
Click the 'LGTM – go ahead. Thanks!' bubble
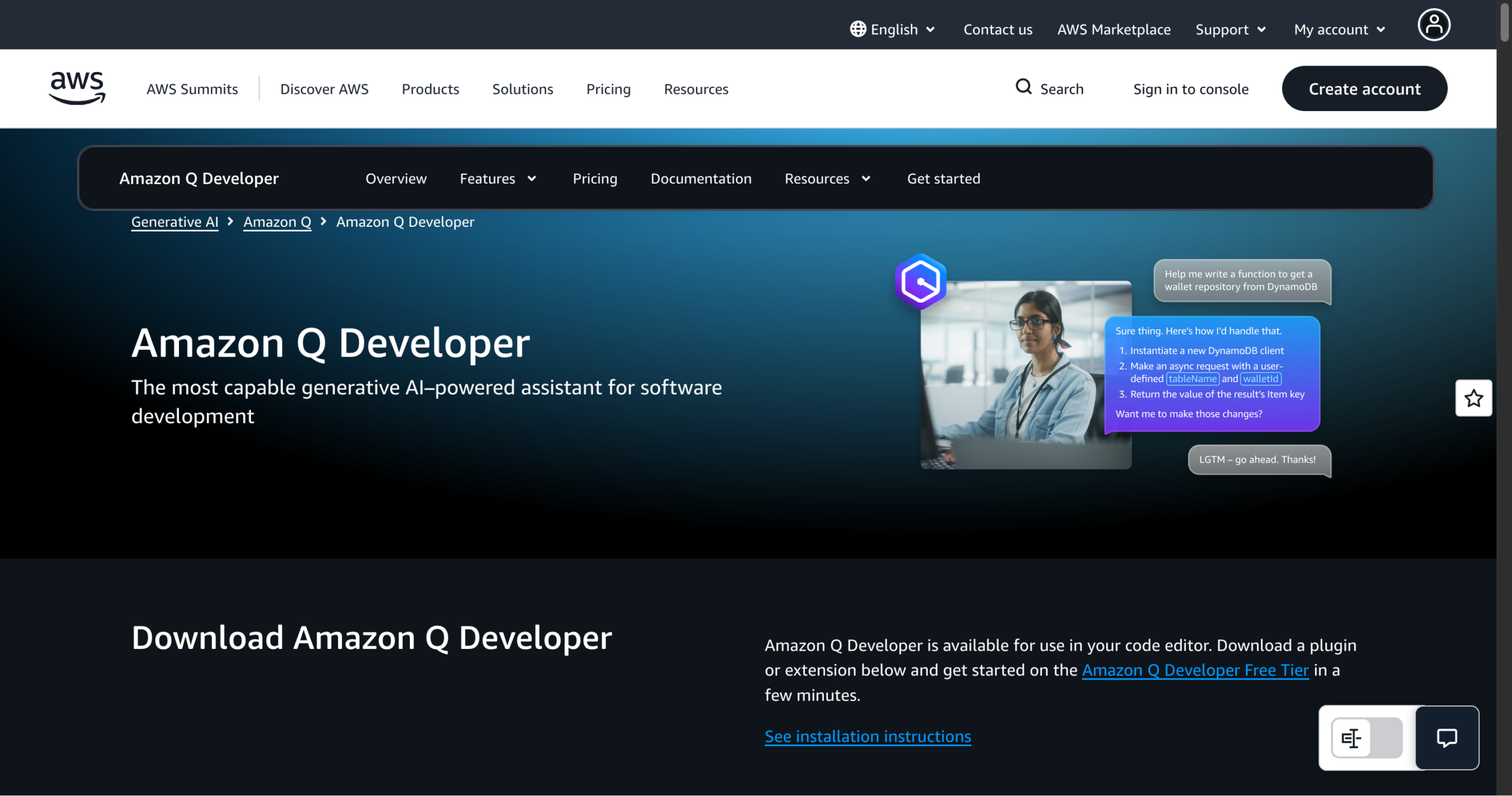coord(1259,460)
